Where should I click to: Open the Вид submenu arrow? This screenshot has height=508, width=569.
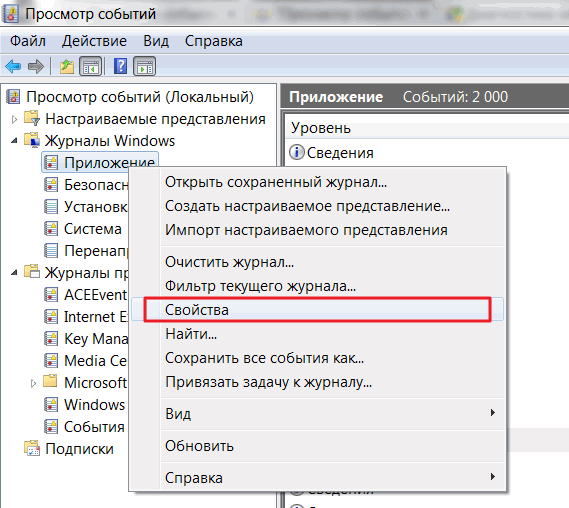492,413
